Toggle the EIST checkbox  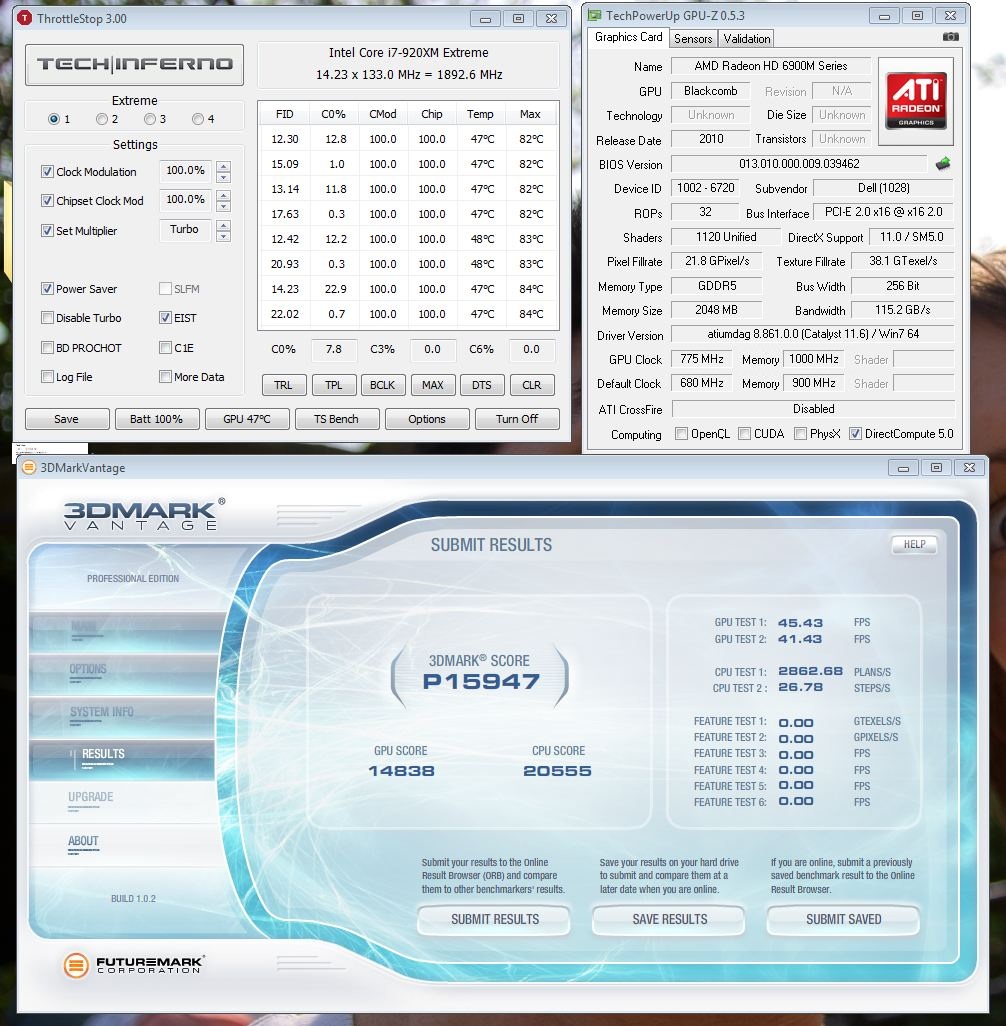pyautogui.click(x=166, y=318)
